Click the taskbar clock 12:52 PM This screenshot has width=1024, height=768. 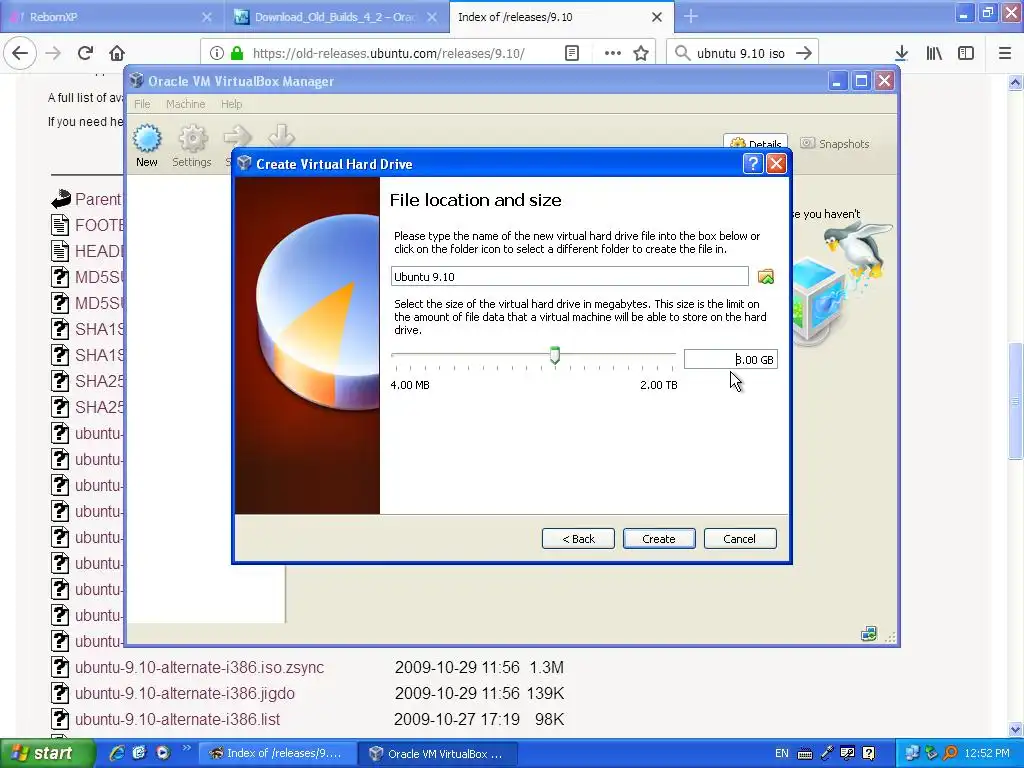point(987,753)
